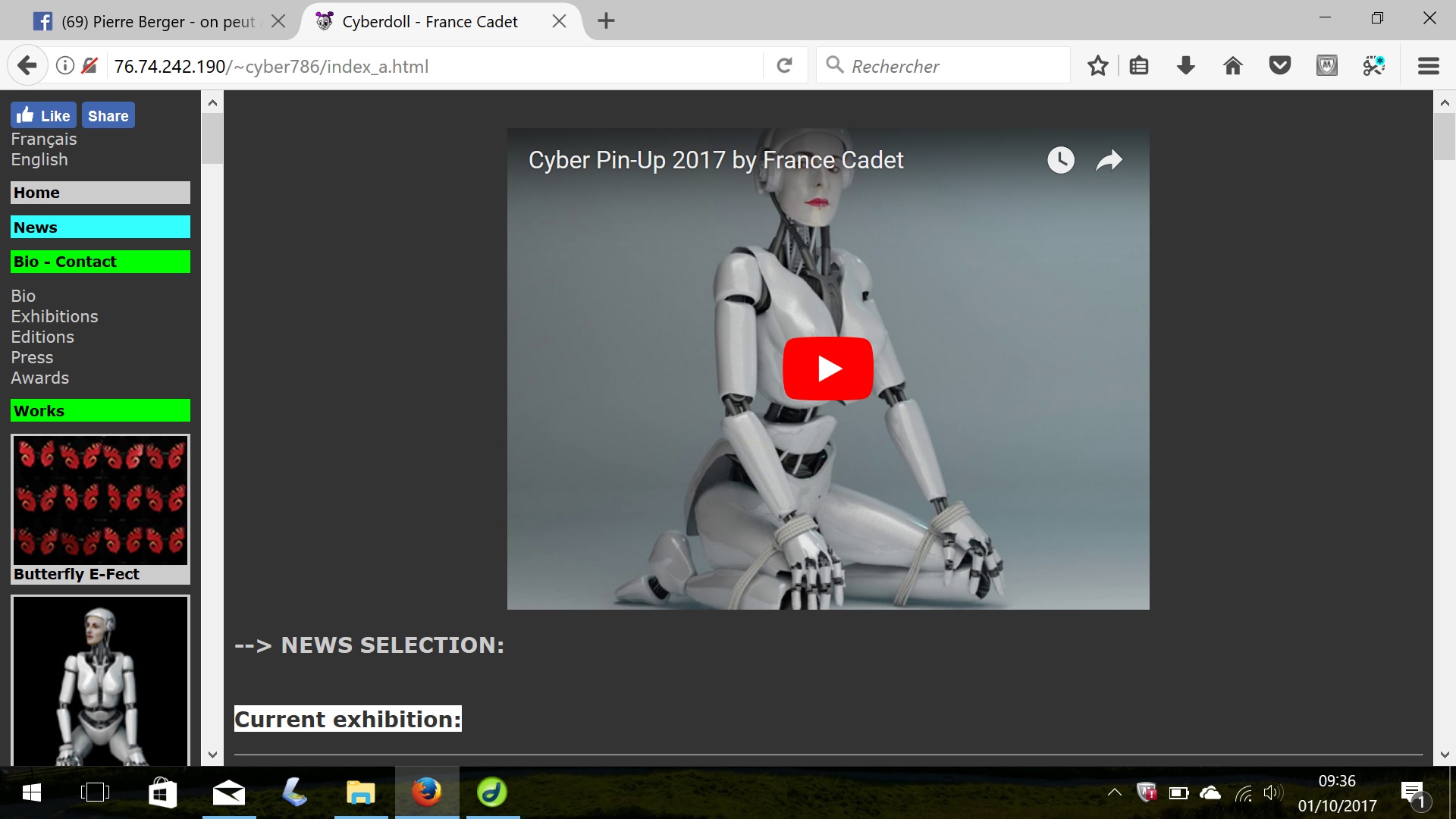
Task: Open the Home menu item
Action: [100, 193]
